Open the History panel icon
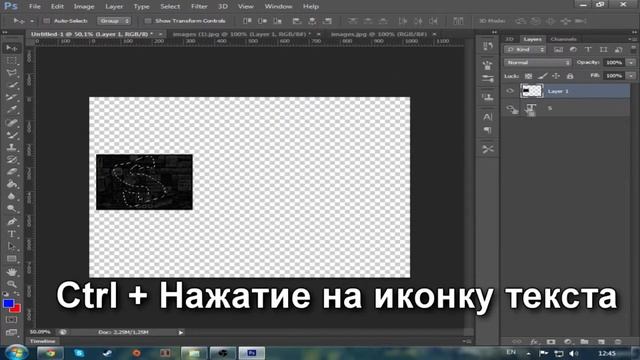Screen dimensions: 640x360 [x=488, y=46]
